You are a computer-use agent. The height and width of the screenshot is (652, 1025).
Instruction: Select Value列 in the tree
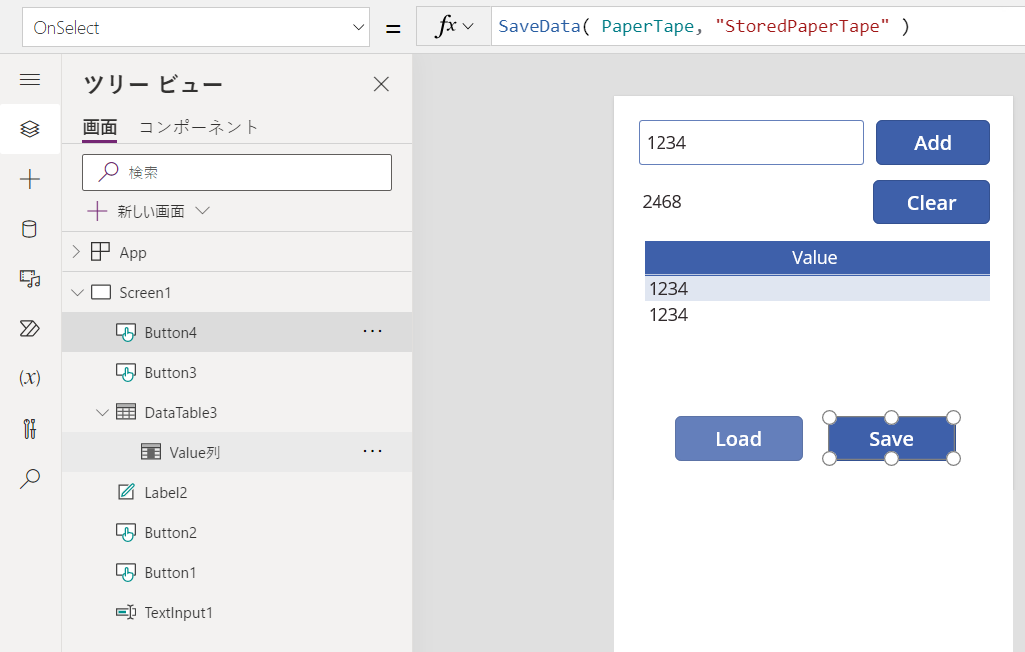point(195,453)
